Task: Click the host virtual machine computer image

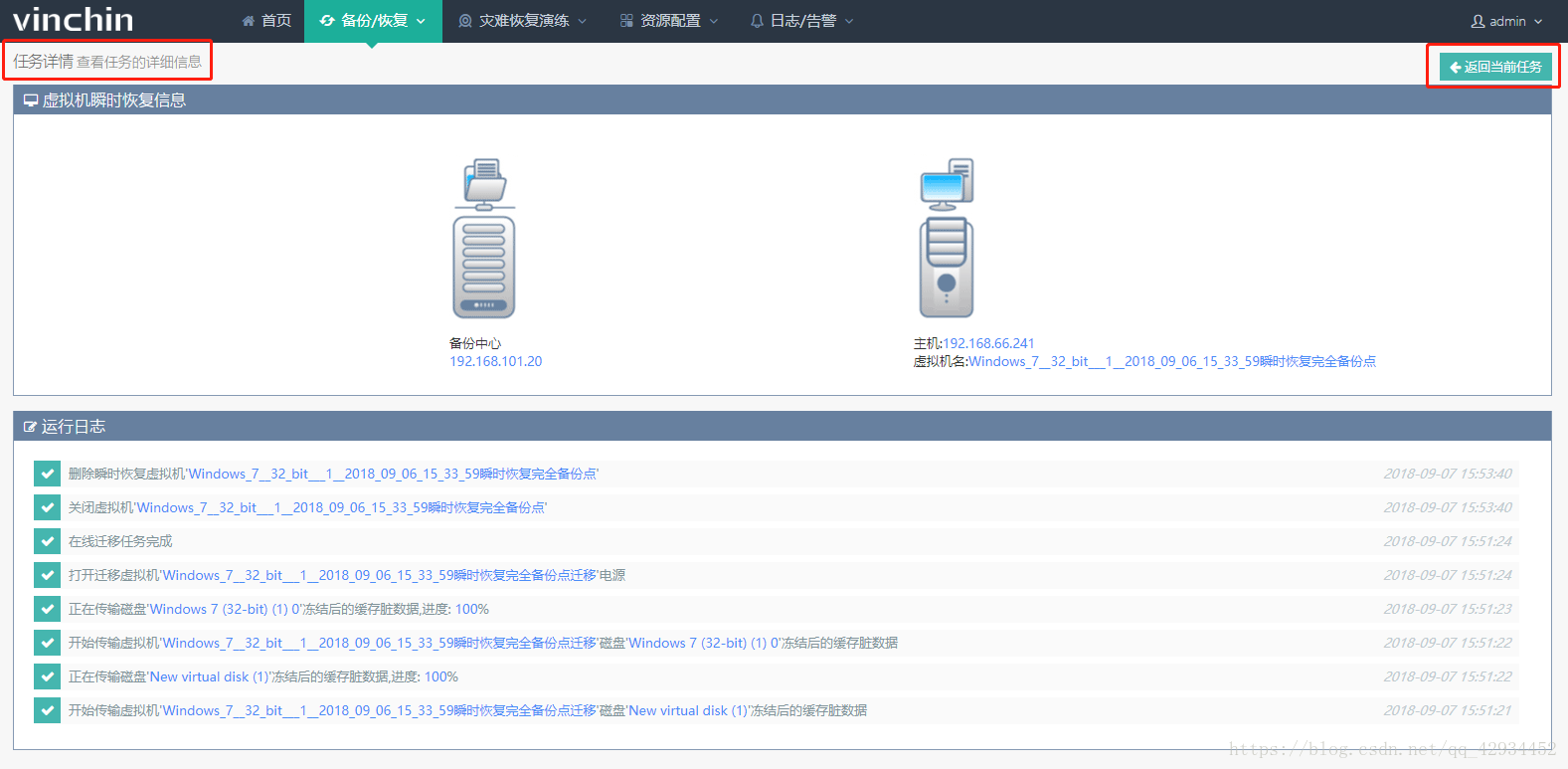Action: click(947, 238)
